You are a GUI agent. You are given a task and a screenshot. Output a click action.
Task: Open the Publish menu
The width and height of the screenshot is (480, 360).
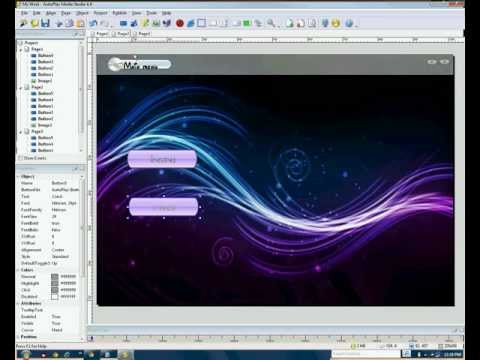point(119,13)
